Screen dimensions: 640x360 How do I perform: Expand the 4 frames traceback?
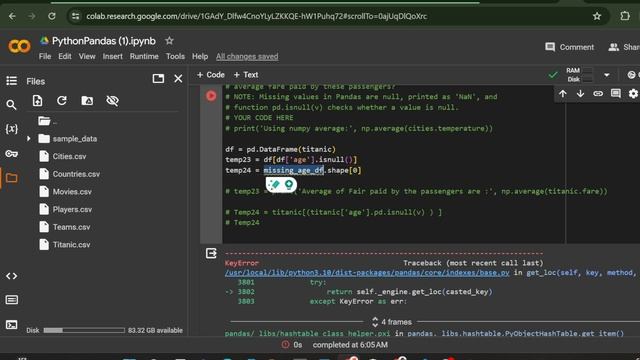(392, 322)
